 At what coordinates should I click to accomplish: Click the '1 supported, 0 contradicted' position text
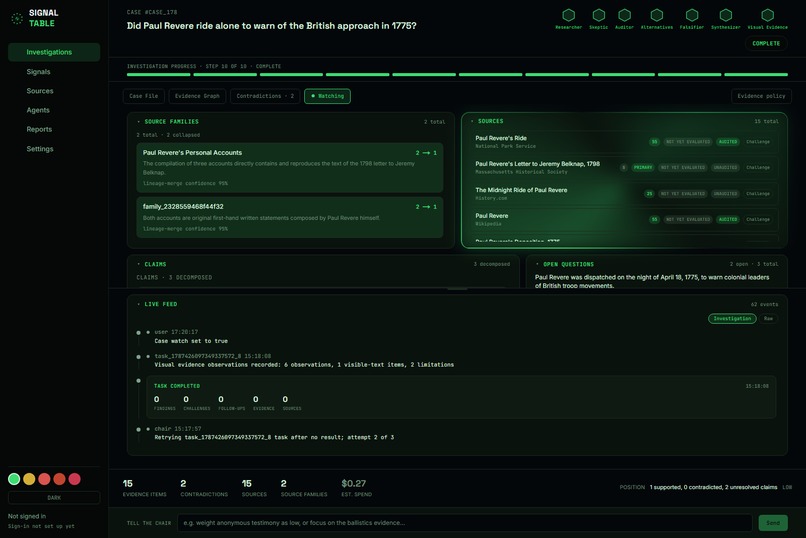713,487
